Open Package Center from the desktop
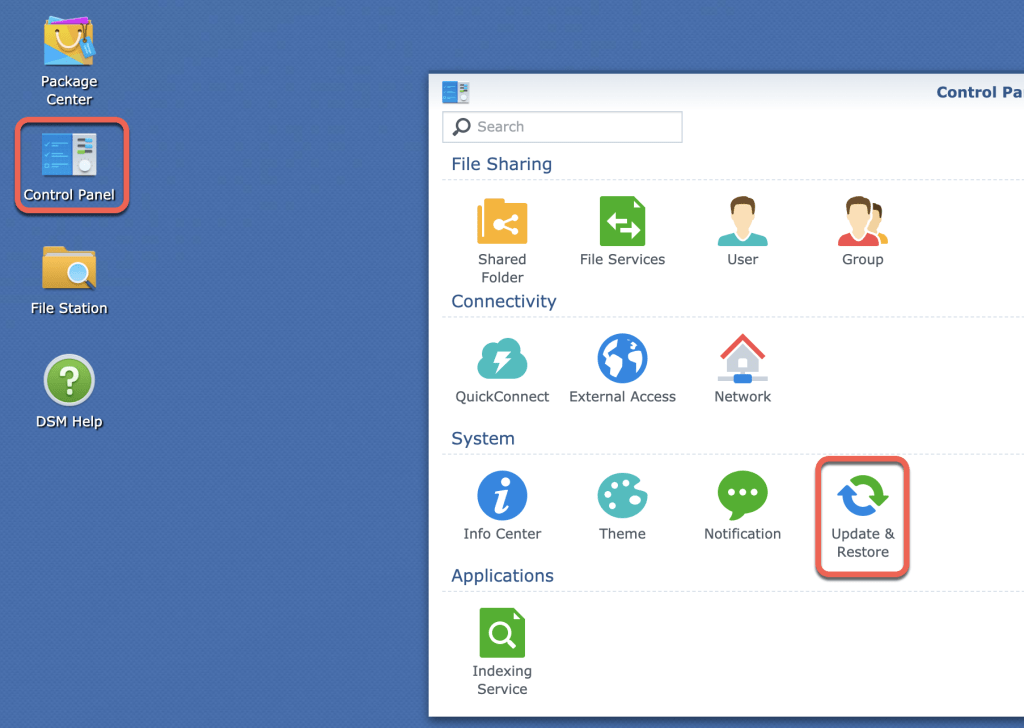 69,61
